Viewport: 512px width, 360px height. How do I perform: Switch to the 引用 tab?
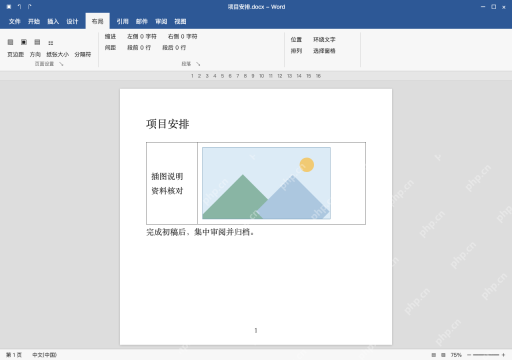click(122, 22)
